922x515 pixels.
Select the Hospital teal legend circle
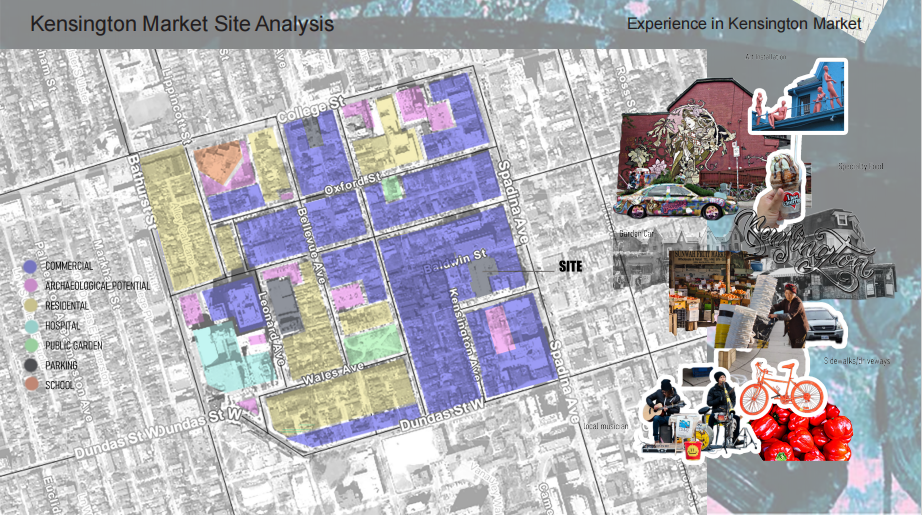pyautogui.click(x=31, y=326)
